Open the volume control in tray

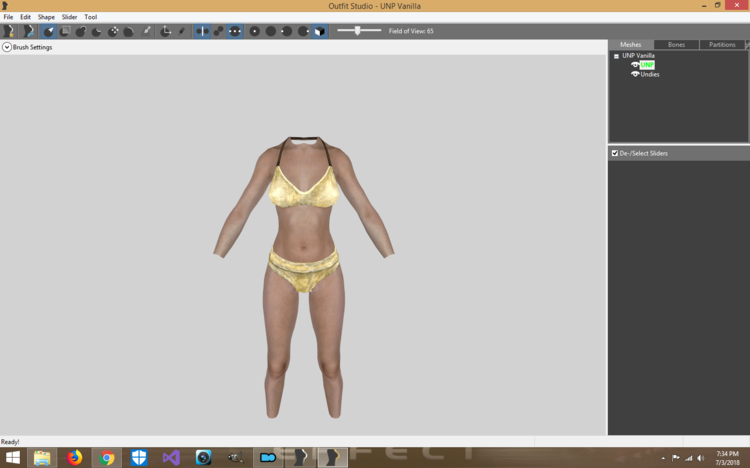[701, 458]
